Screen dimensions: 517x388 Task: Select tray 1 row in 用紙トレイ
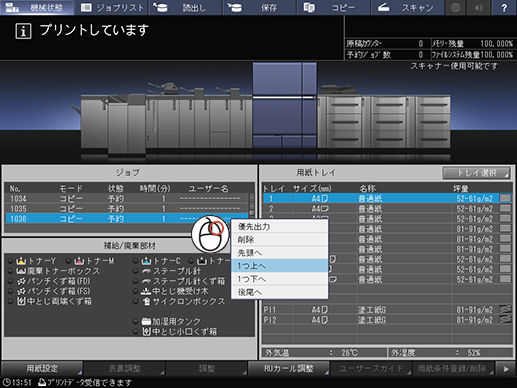click(387, 199)
